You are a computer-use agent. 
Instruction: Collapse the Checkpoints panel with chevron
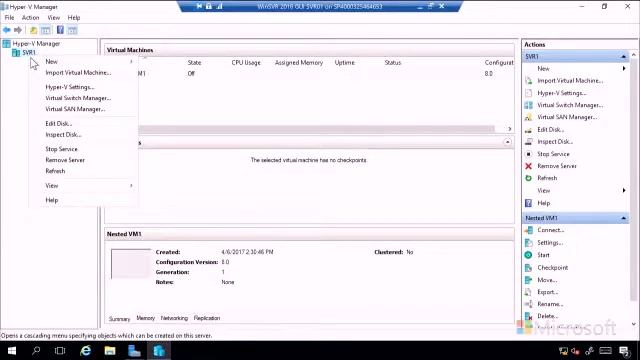point(507,142)
